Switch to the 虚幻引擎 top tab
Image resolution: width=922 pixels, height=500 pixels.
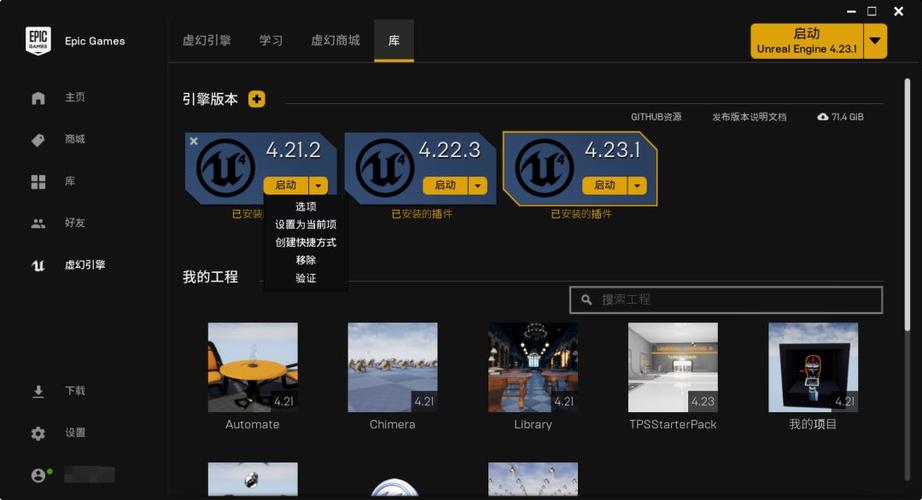coord(206,41)
